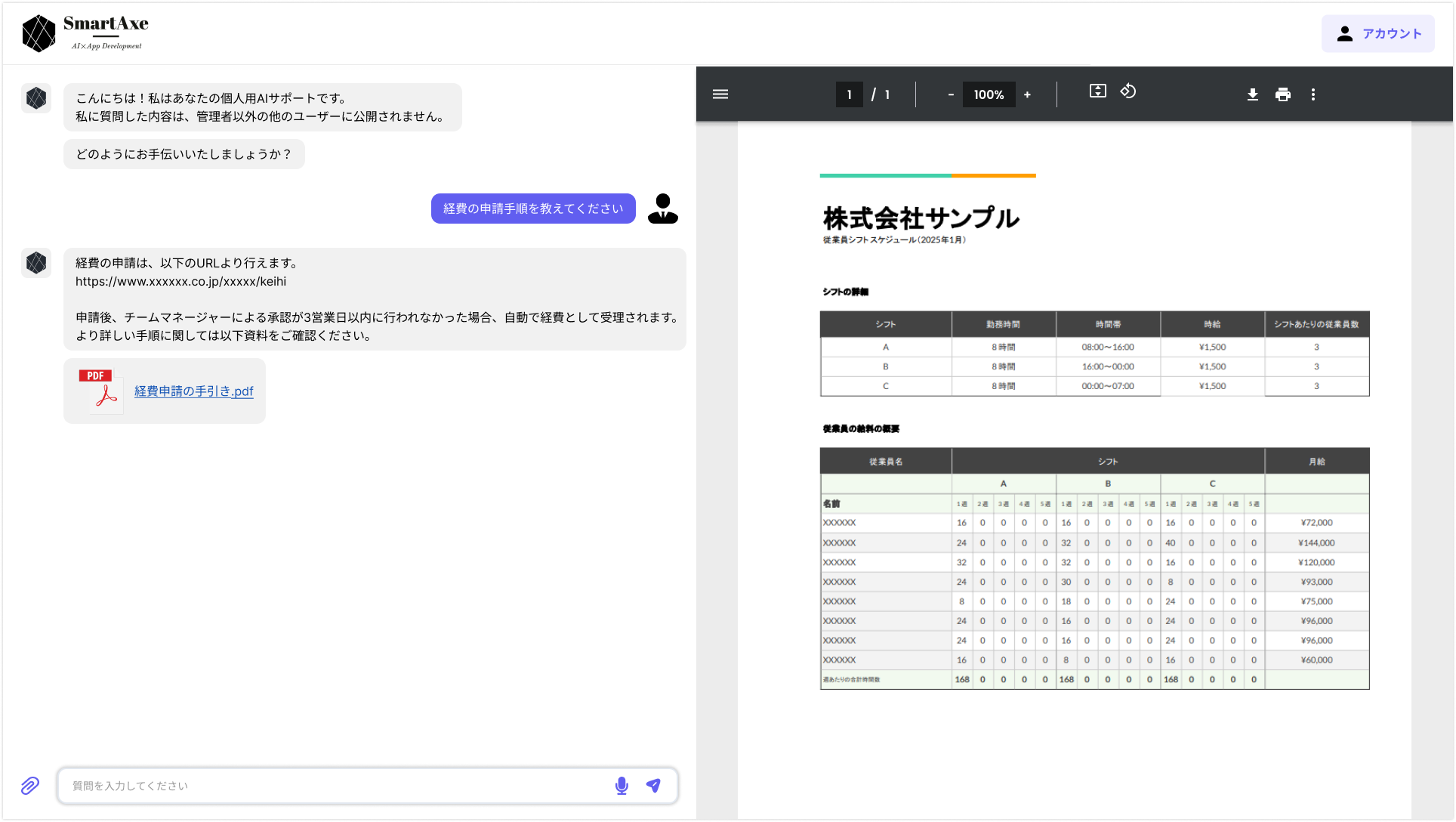Screen dimensions: 1456x822
Task: Click the SmartAxe logo
Action: [85, 33]
